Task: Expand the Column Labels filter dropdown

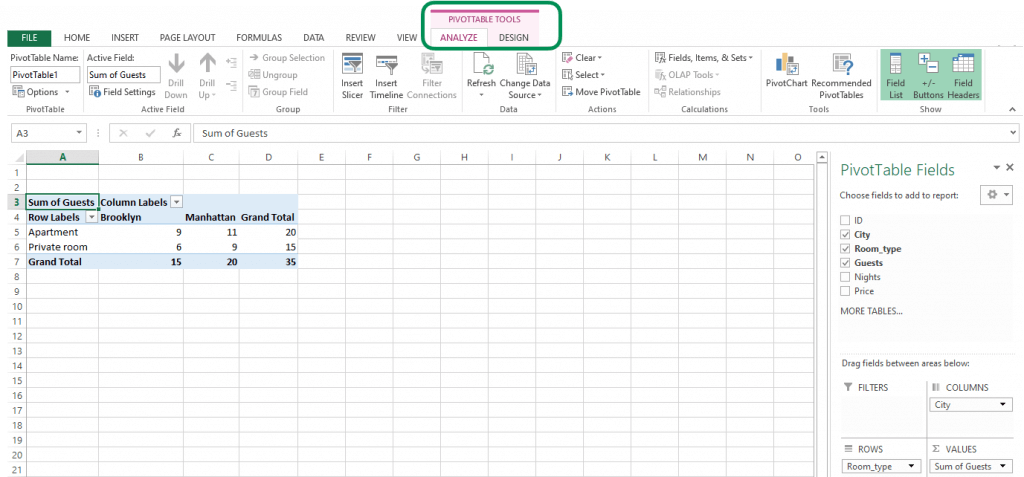Action: pyautogui.click(x=177, y=202)
